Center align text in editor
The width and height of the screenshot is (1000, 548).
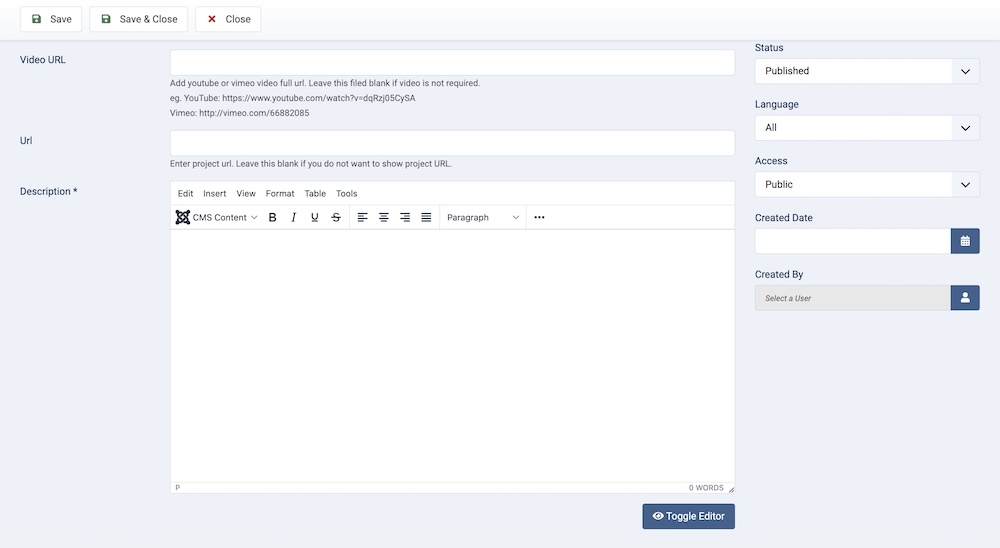coord(384,217)
